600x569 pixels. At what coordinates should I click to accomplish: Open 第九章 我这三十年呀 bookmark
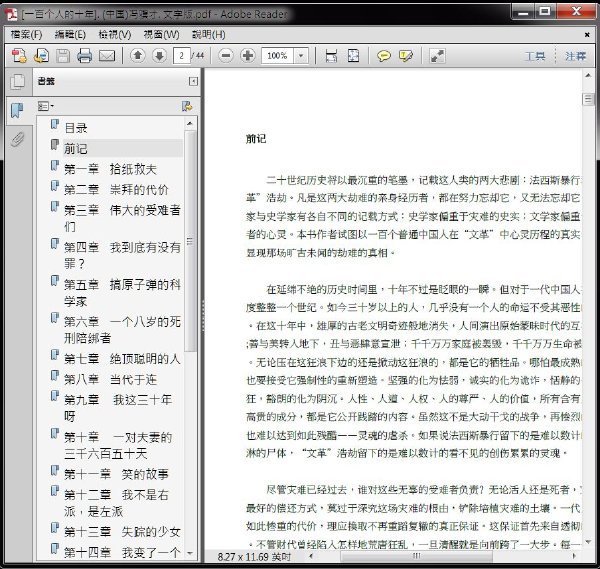[118, 408]
